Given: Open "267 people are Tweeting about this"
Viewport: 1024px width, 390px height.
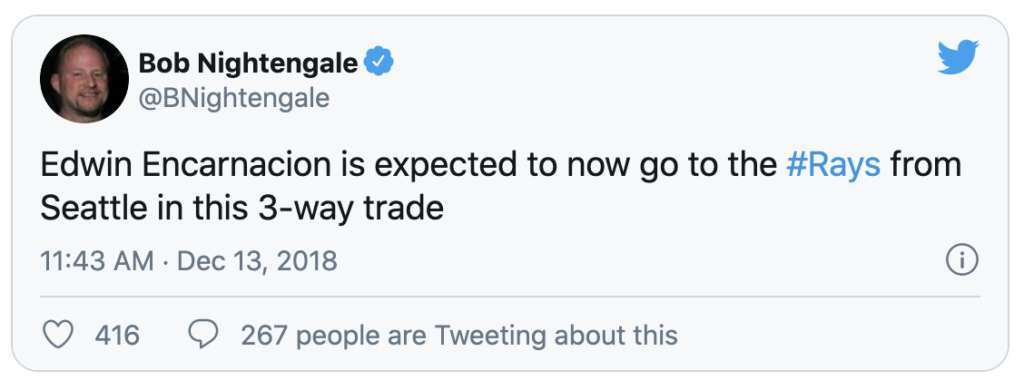Looking at the screenshot, I should click(x=459, y=335).
